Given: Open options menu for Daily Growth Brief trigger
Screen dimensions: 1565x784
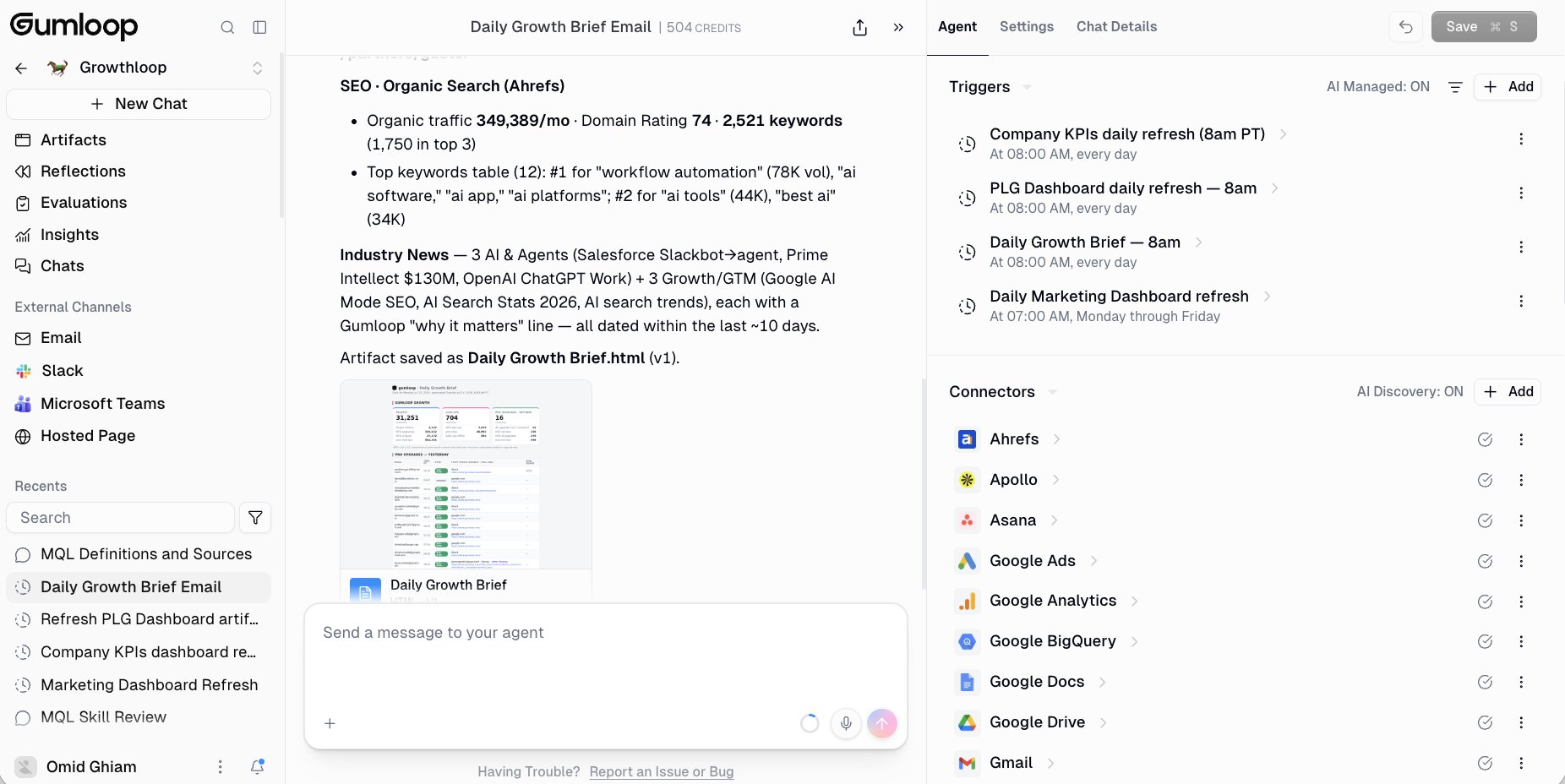Looking at the screenshot, I should (x=1521, y=248).
